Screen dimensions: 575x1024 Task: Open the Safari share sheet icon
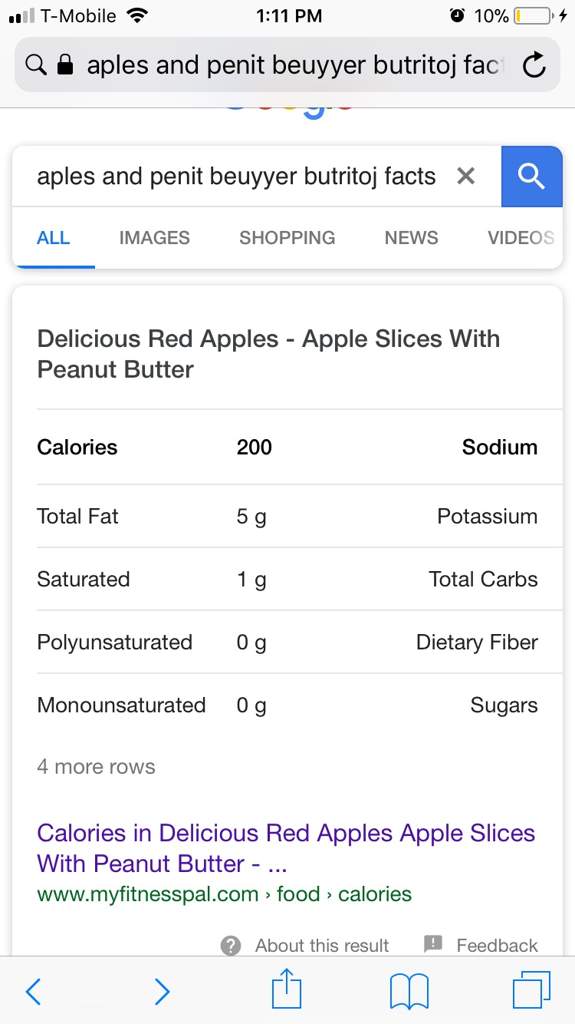287,989
